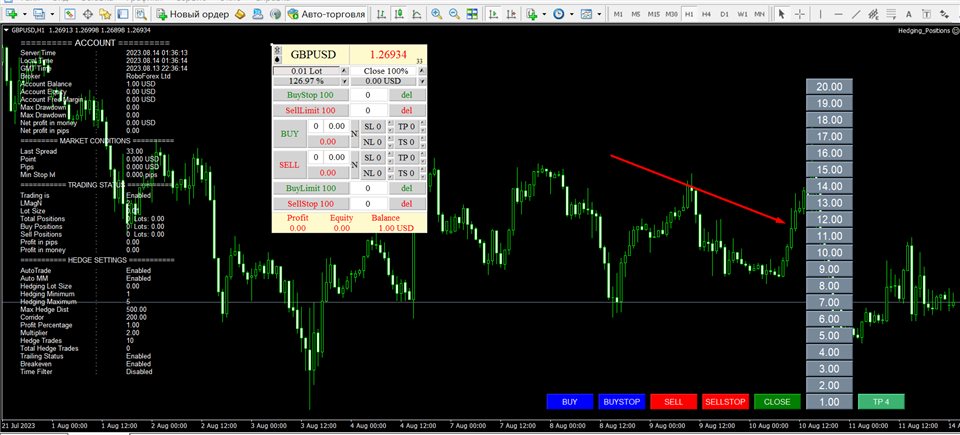Increase lot size with up arrow
This screenshot has width=960, height=435.
[343, 71]
